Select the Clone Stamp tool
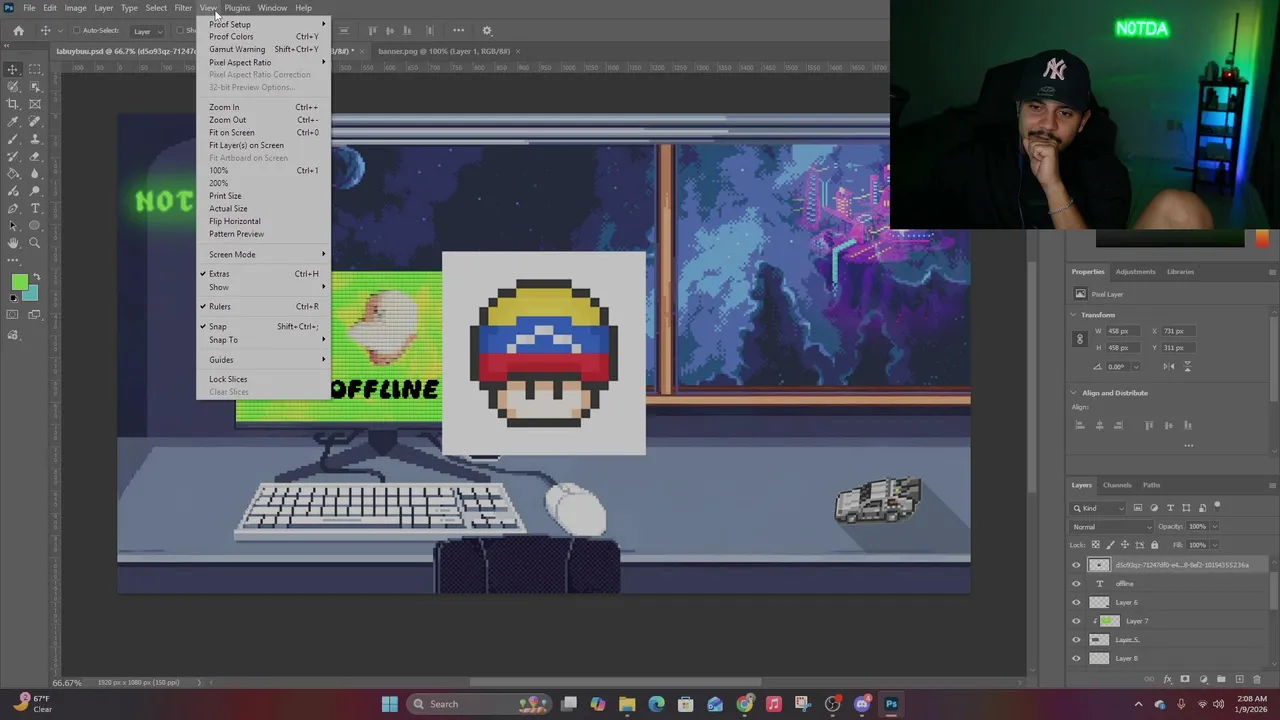 35,139
